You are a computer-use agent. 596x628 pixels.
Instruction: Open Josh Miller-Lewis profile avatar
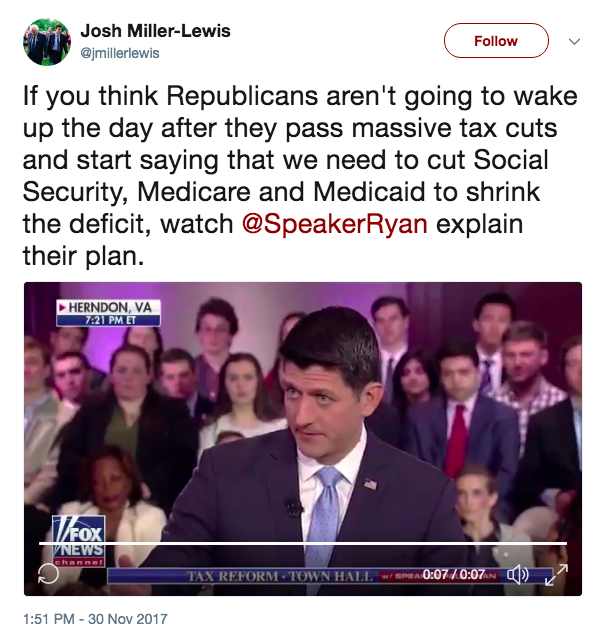pos(47,42)
